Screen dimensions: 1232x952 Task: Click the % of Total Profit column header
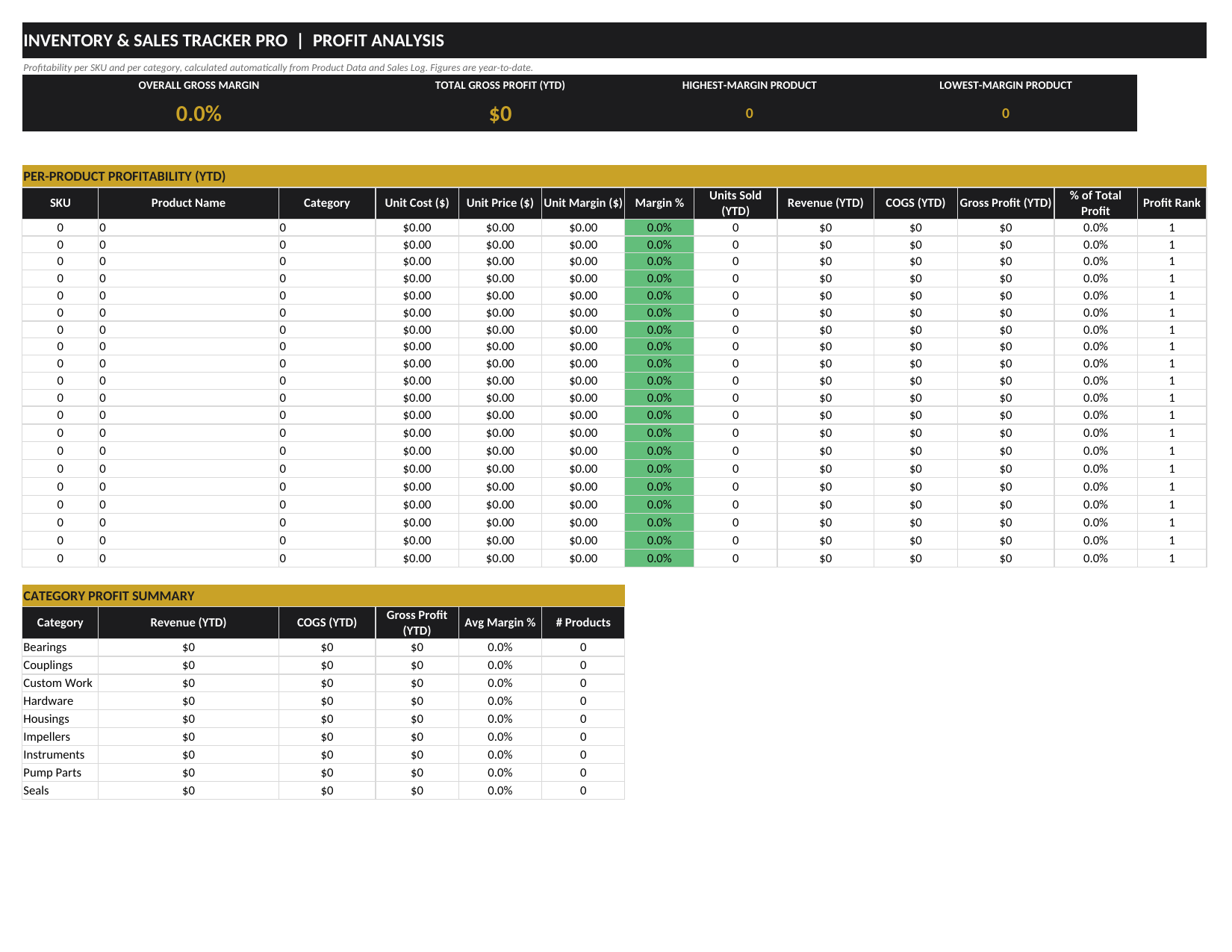pos(1095,203)
